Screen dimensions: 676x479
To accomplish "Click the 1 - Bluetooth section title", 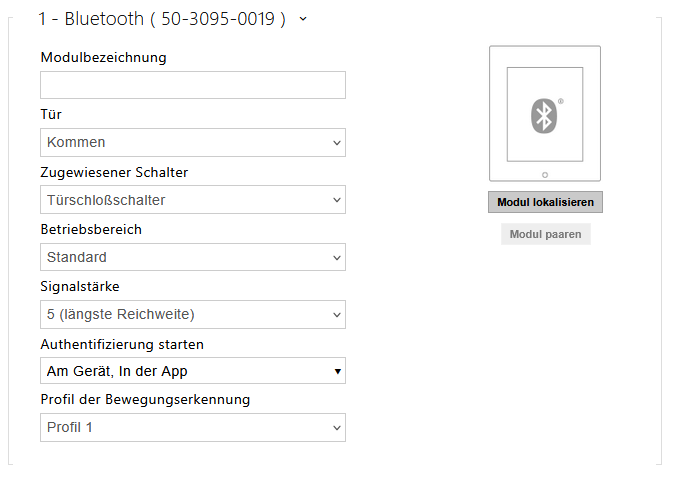I will point(161,19).
